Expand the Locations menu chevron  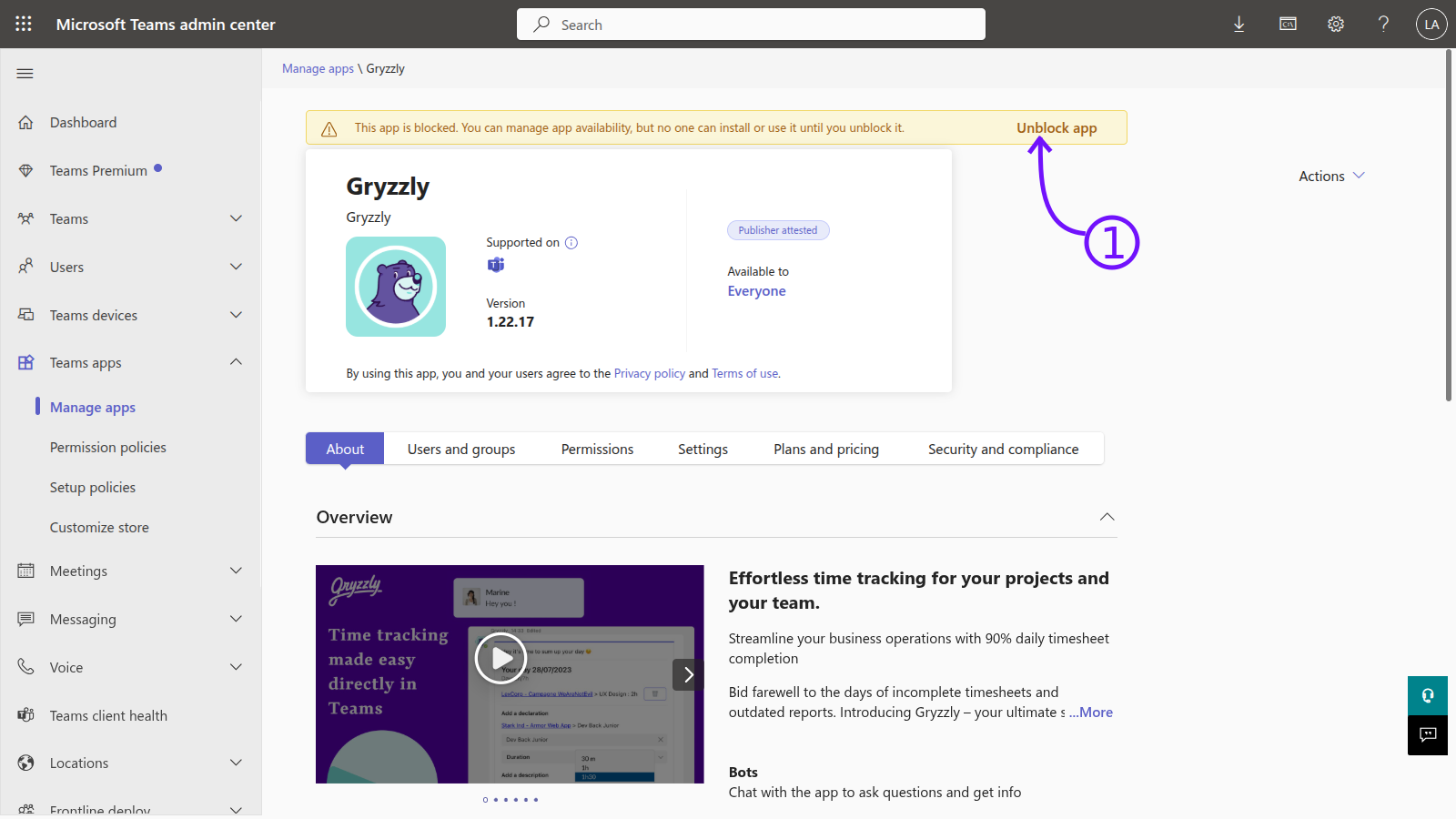point(236,763)
